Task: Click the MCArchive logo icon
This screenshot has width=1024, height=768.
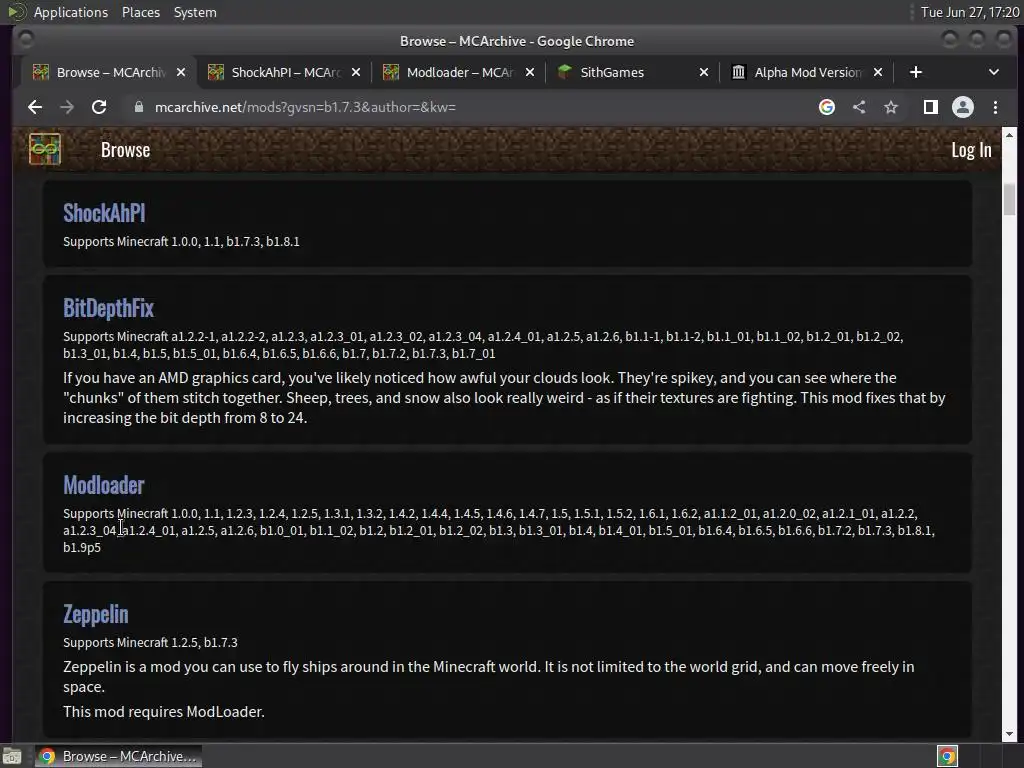Action: [x=44, y=150]
